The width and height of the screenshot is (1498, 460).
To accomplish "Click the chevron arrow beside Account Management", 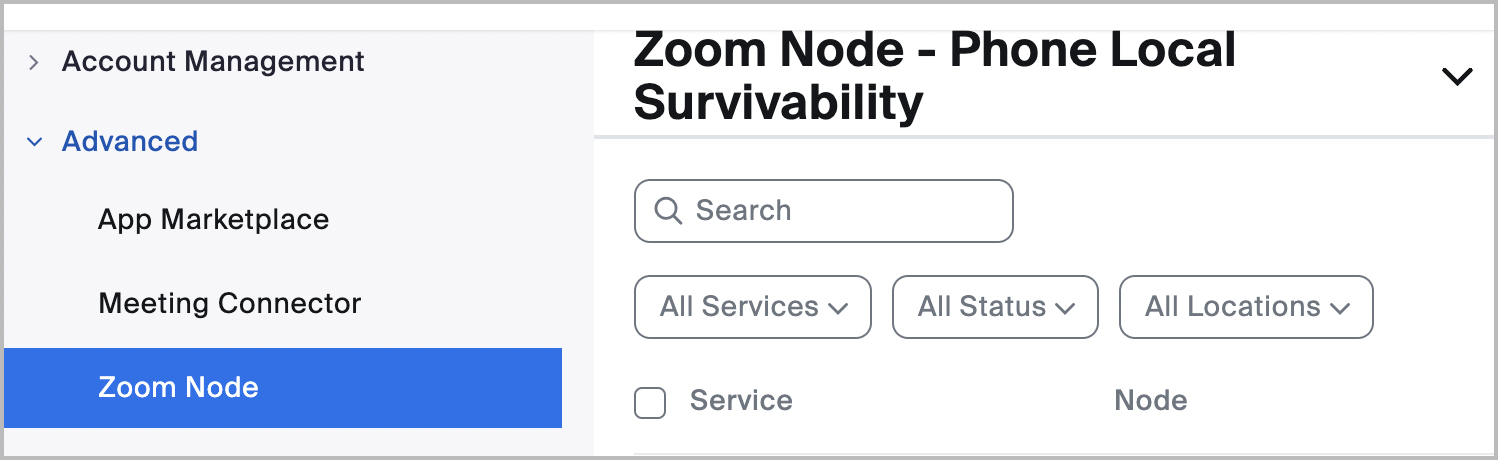I will (x=35, y=62).
